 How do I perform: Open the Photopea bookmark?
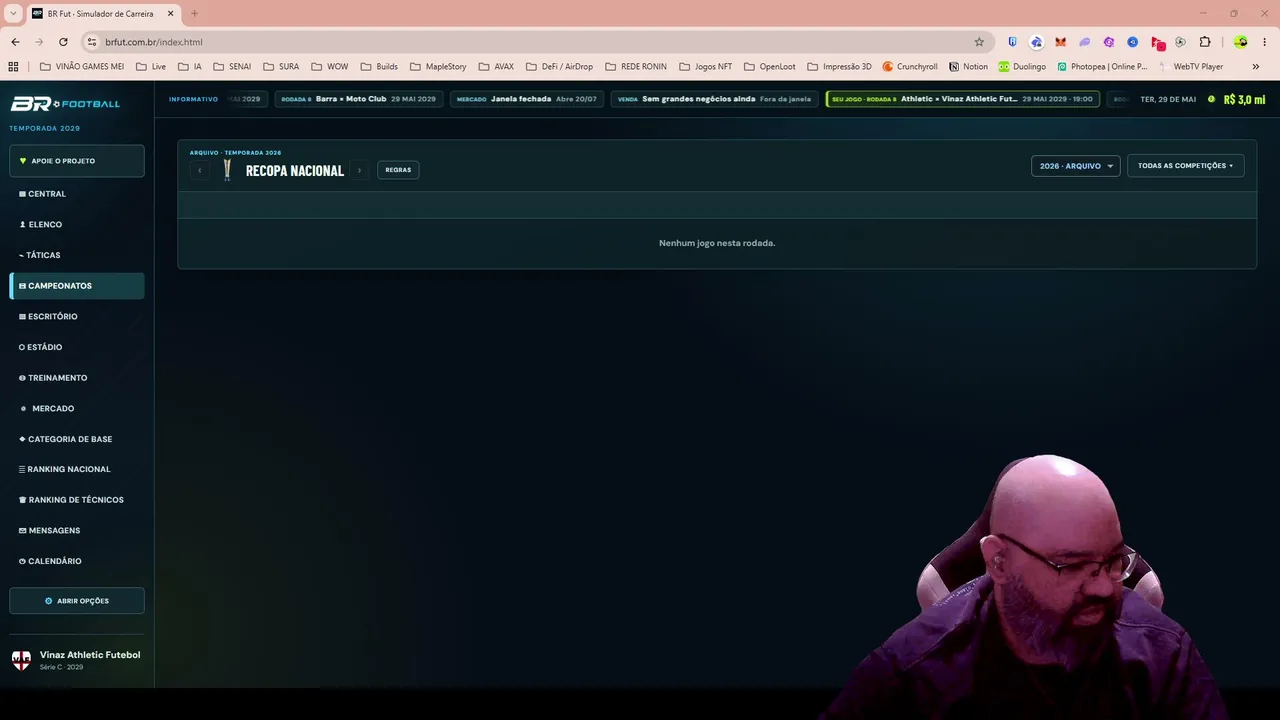click(1103, 67)
